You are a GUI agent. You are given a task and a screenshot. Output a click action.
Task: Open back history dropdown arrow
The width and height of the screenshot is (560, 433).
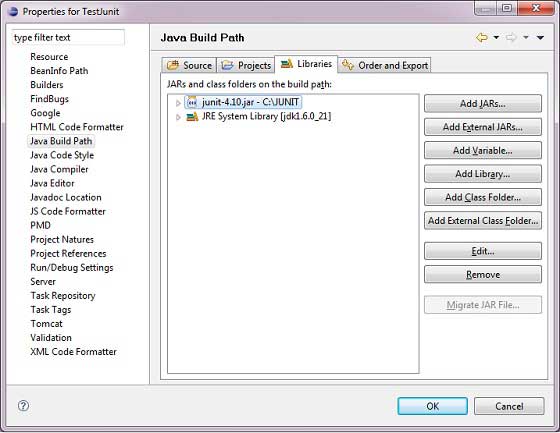pyautogui.click(x=496, y=37)
